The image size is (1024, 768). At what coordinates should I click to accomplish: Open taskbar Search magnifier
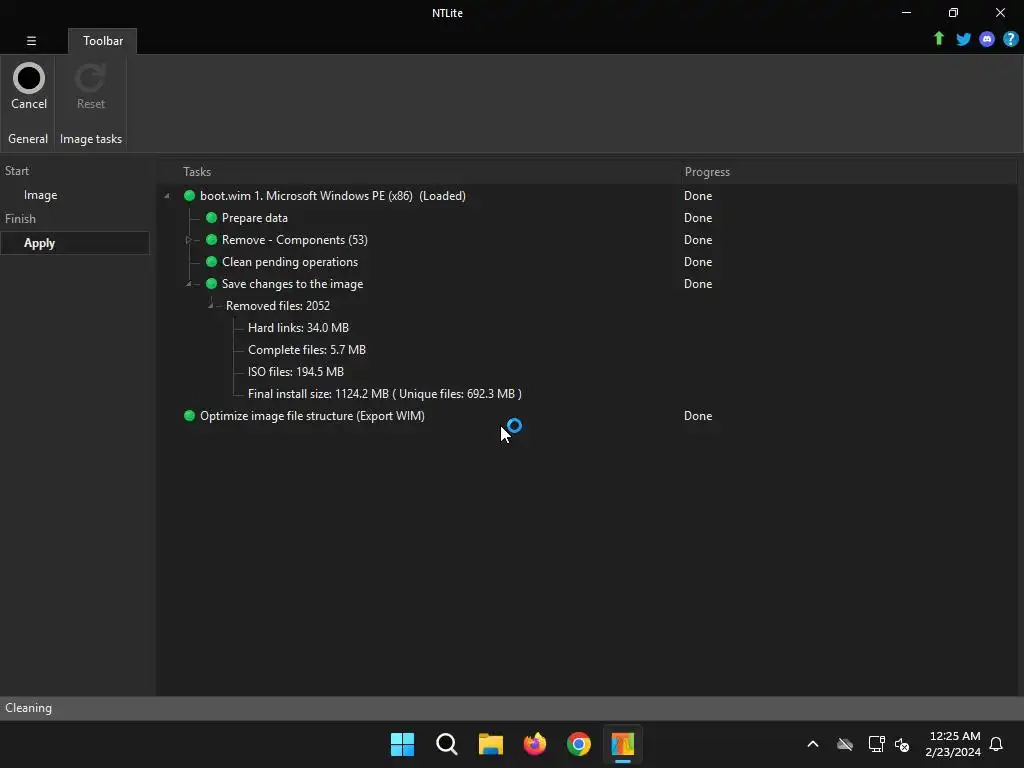[x=447, y=744]
